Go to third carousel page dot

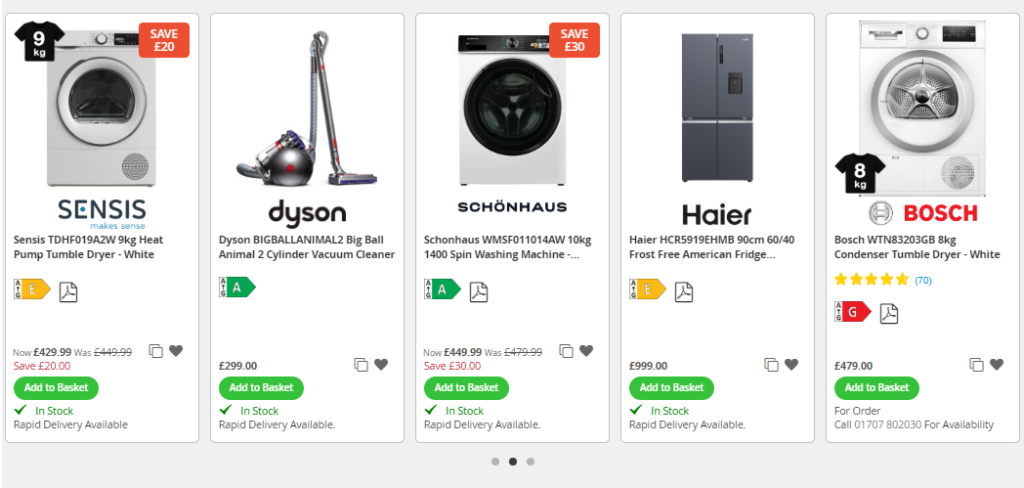530,462
